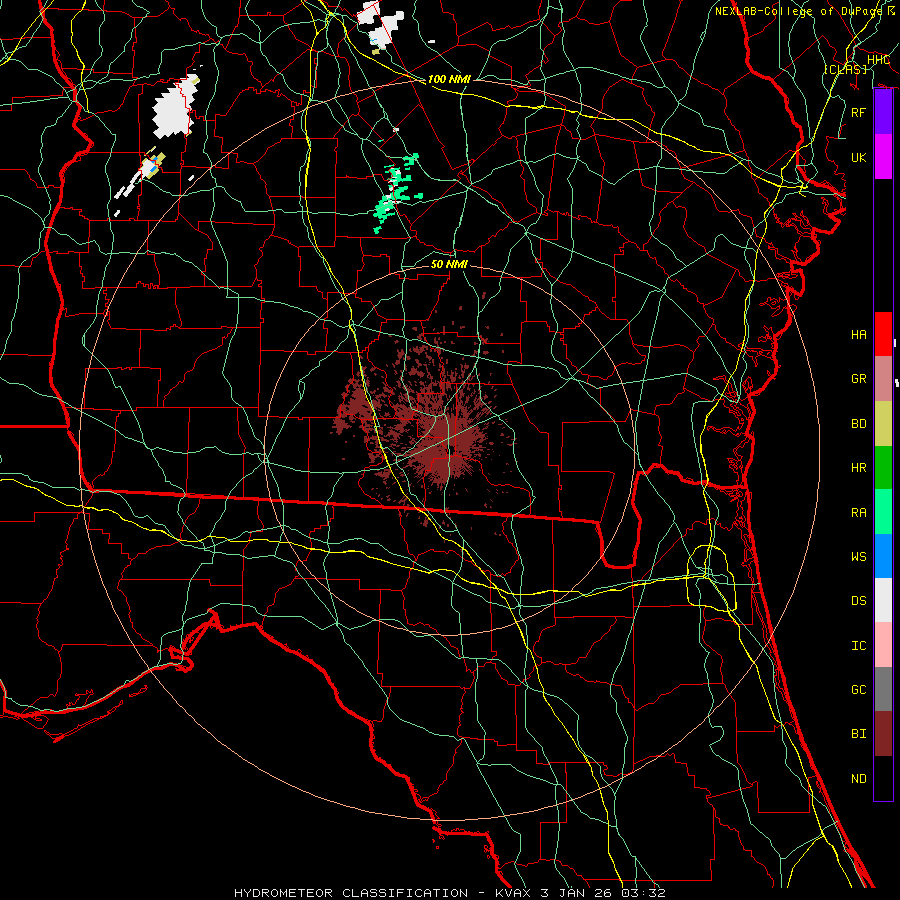Click the 'KVAX' radar site identifier
Viewport: 900px width, 900px height.
[x=512, y=893]
